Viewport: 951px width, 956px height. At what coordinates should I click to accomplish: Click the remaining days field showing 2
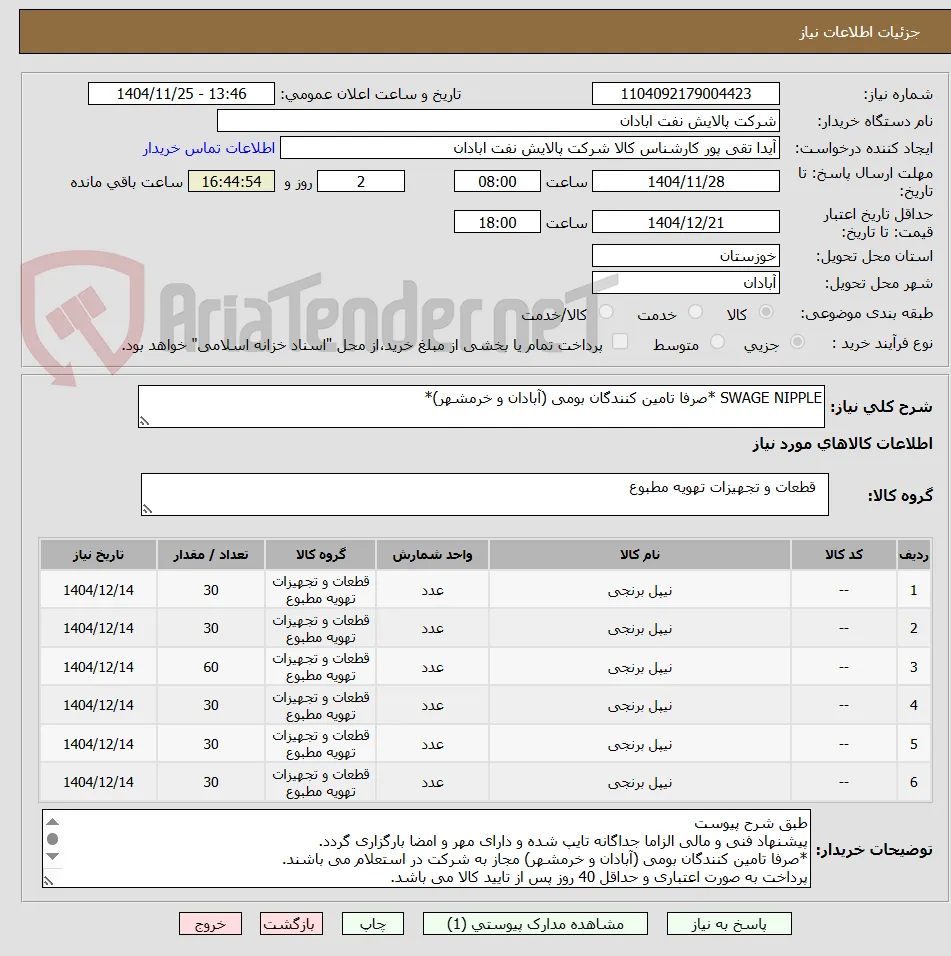tap(361, 182)
